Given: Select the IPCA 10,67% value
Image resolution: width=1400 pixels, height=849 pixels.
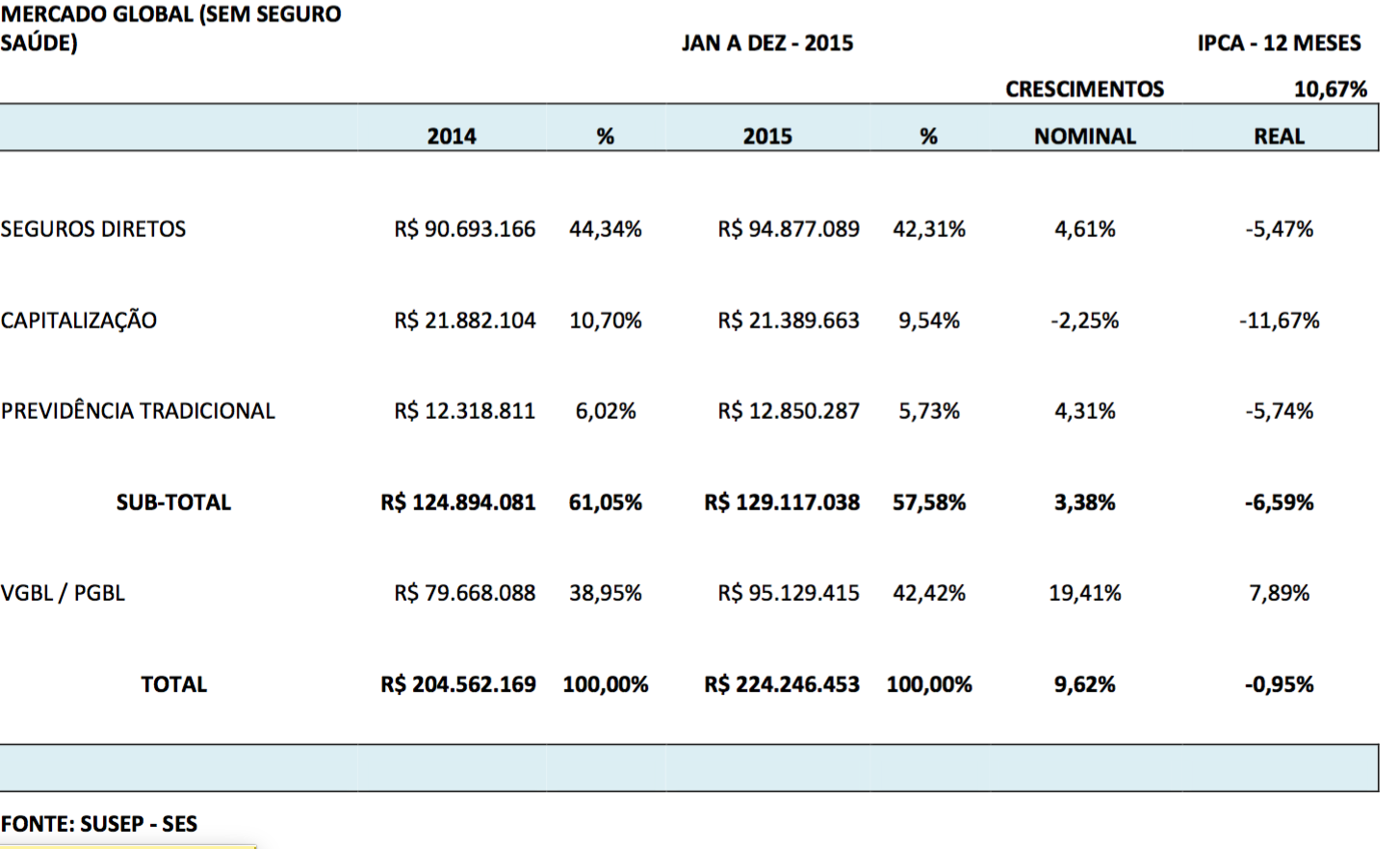Looking at the screenshot, I should (1330, 90).
